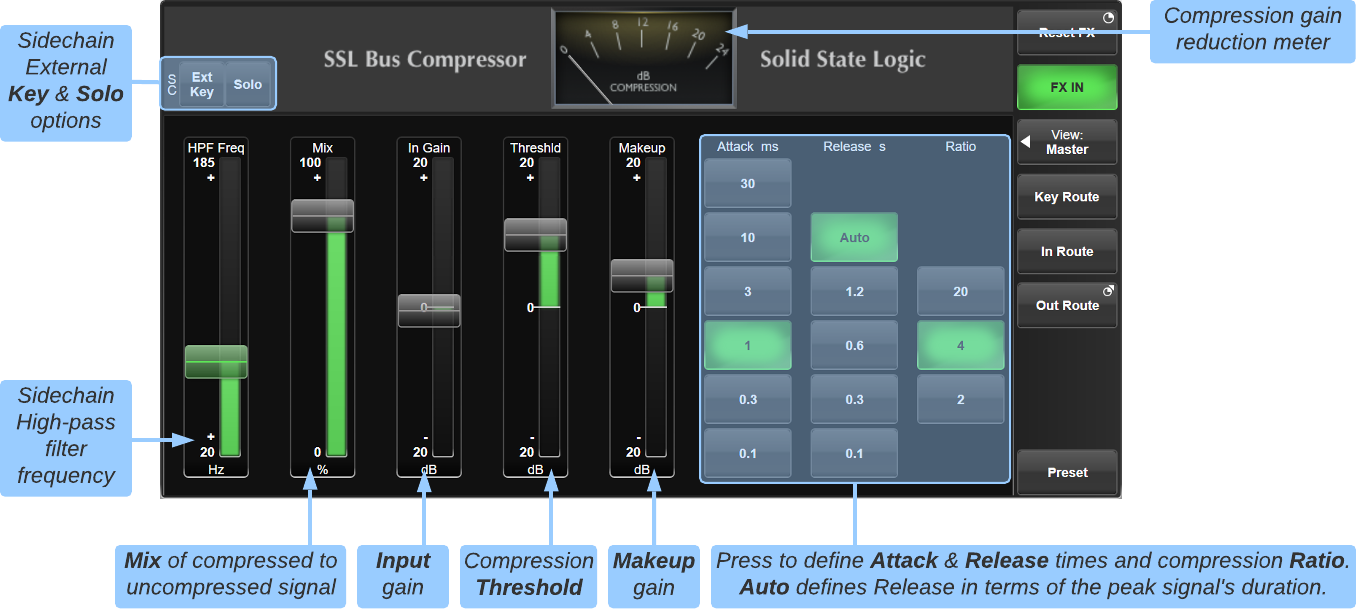Click the Threshld slider handle
The image size is (1356, 609).
[x=535, y=234]
